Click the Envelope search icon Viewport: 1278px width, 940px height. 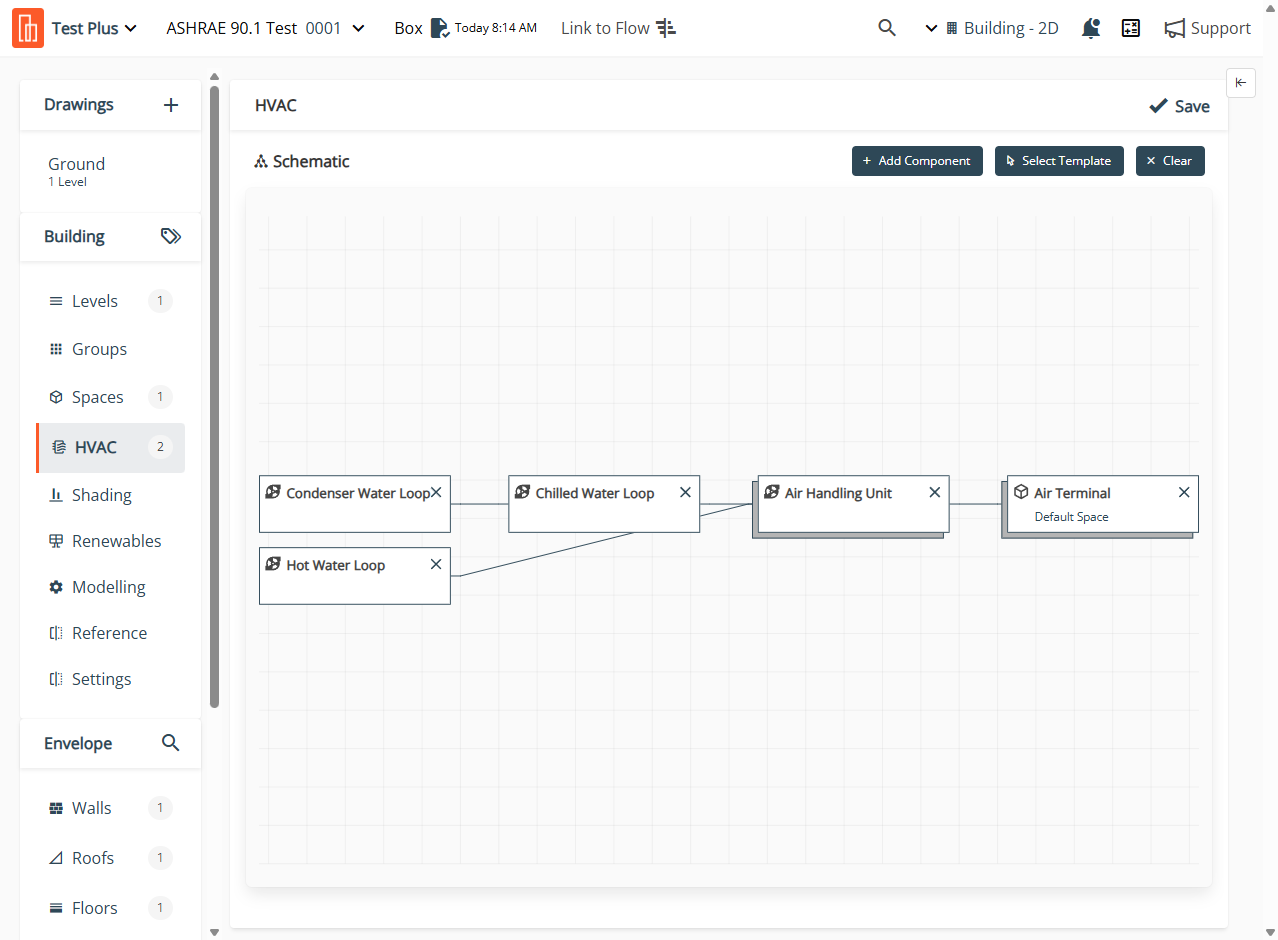pyautogui.click(x=171, y=743)
